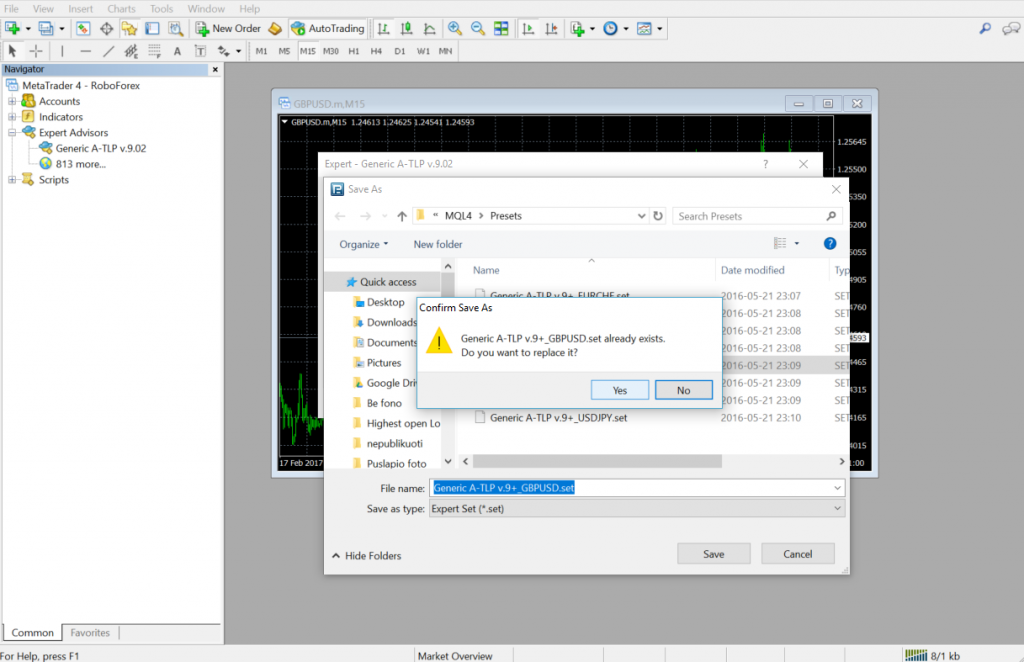Switch to the M5 timeframe
This screenshot has width=1024, height=662.
tap(284, 51)
